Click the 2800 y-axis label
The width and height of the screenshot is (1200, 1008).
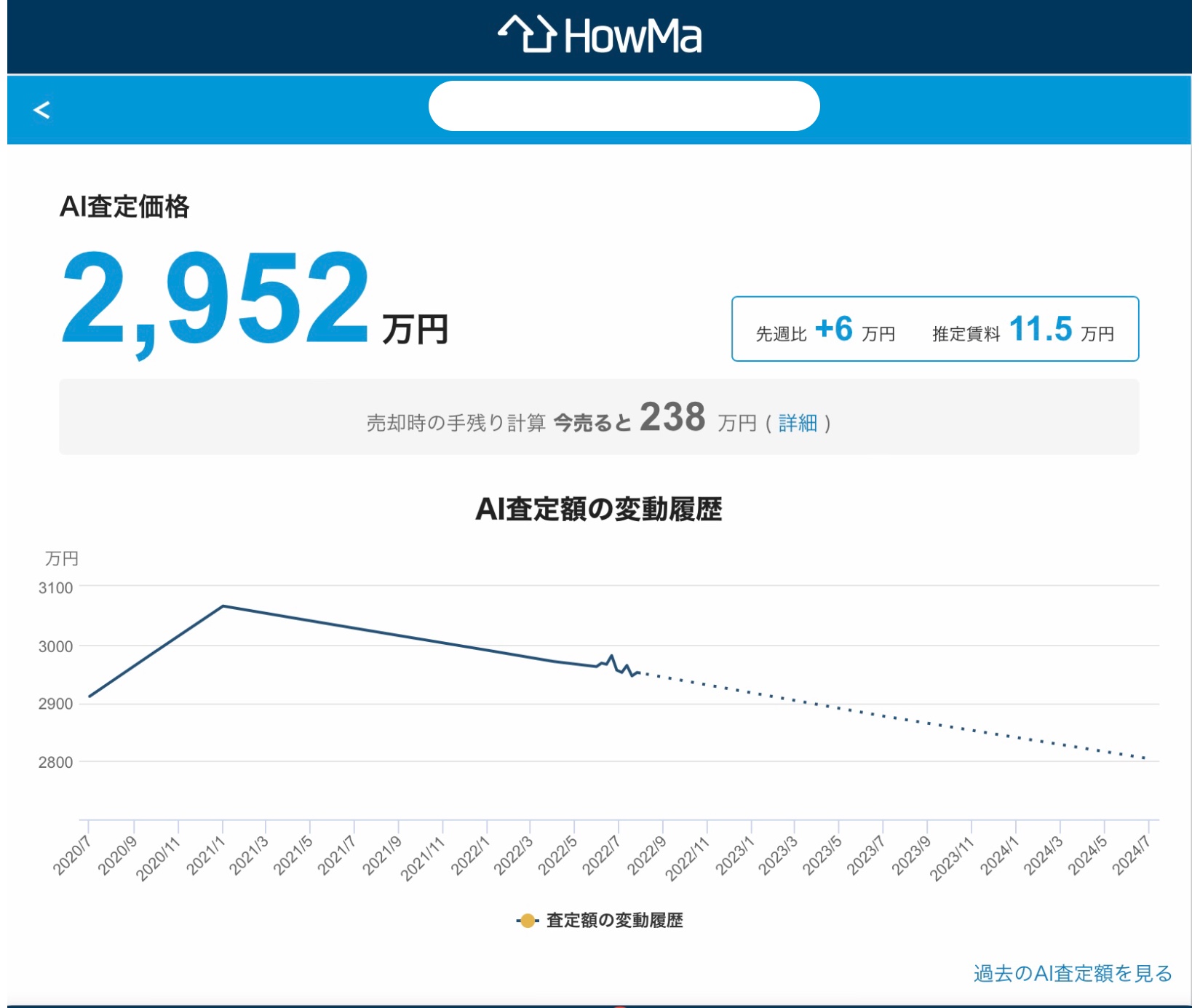click(55, 762)
